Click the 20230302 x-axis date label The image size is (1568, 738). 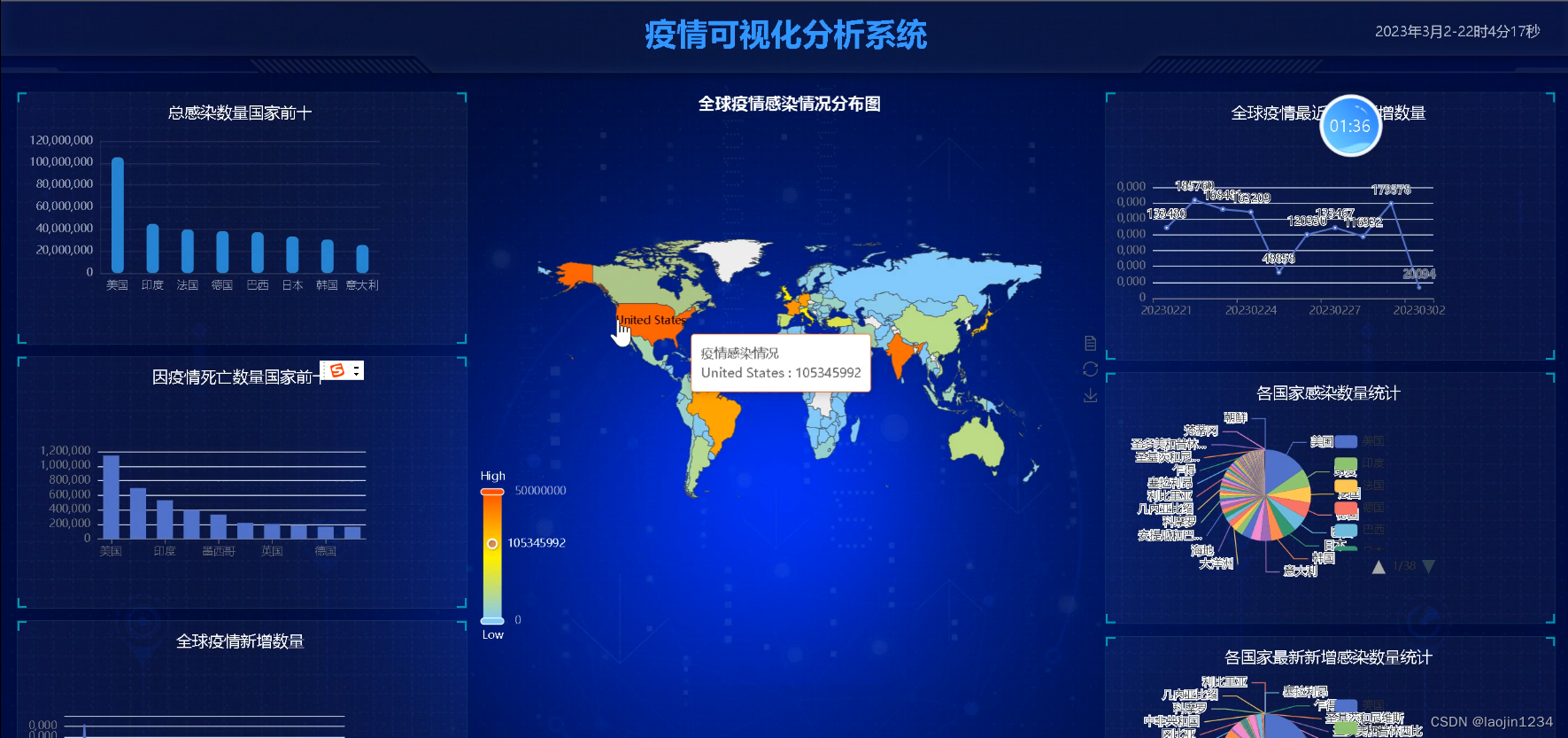[1419, 310]
